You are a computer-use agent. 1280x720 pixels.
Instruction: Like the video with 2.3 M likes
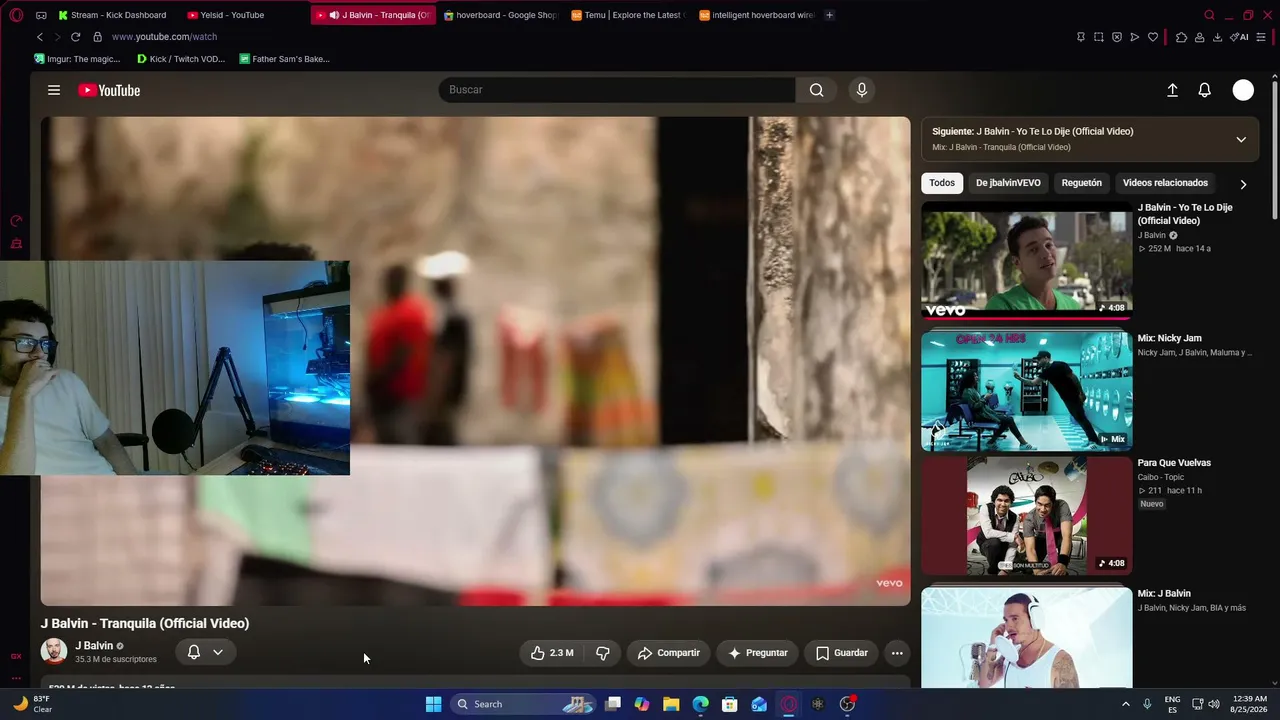pyautogui.click(x=552, y=653)
